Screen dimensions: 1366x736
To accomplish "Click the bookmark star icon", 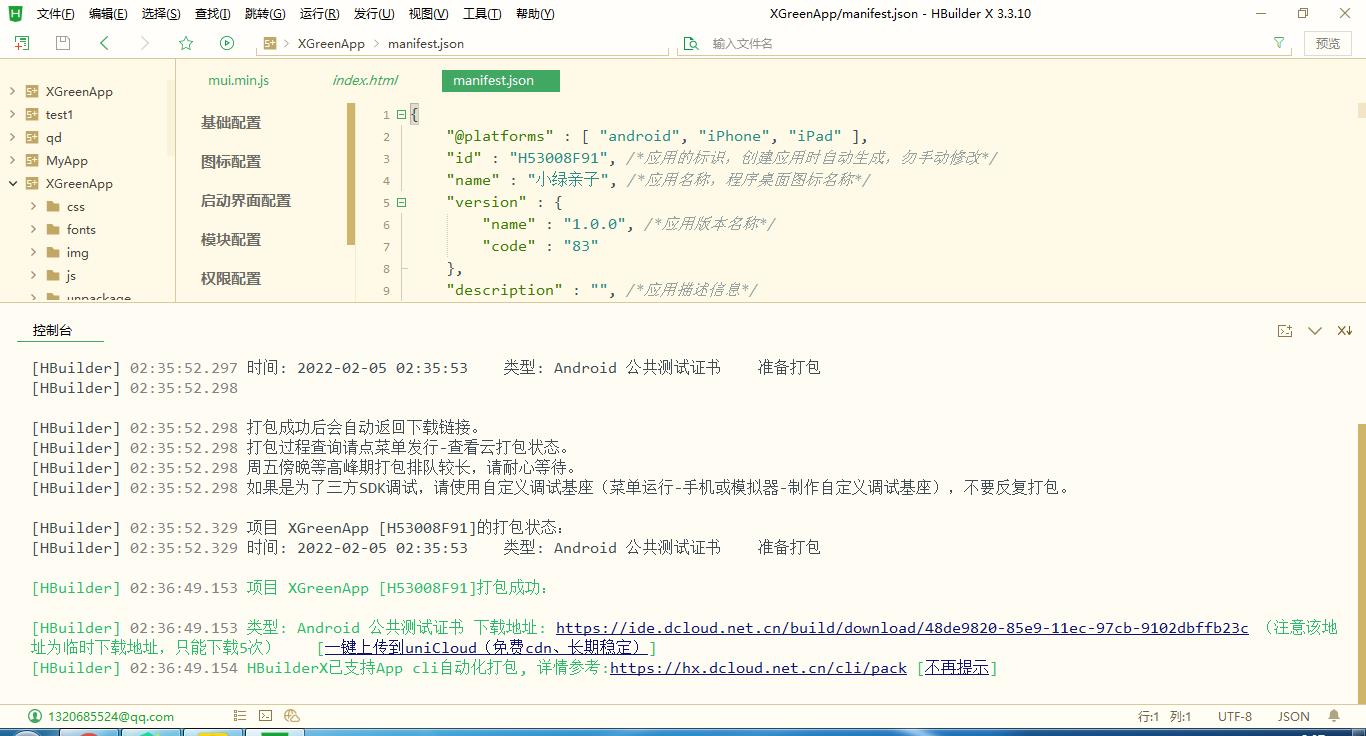I will pyautogui.click(x=186, y=43).
